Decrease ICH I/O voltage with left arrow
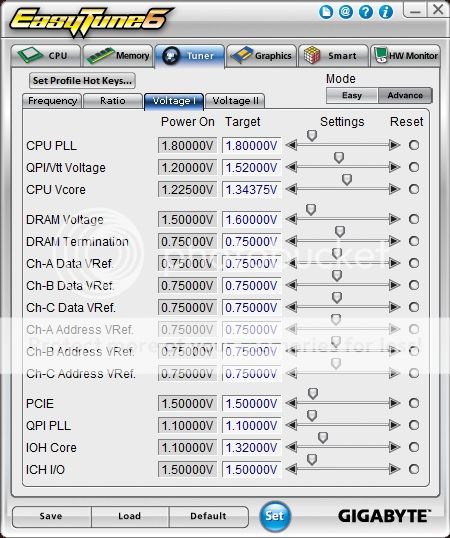The height and width of the screenshot is (538, 450). coord(291,469)
